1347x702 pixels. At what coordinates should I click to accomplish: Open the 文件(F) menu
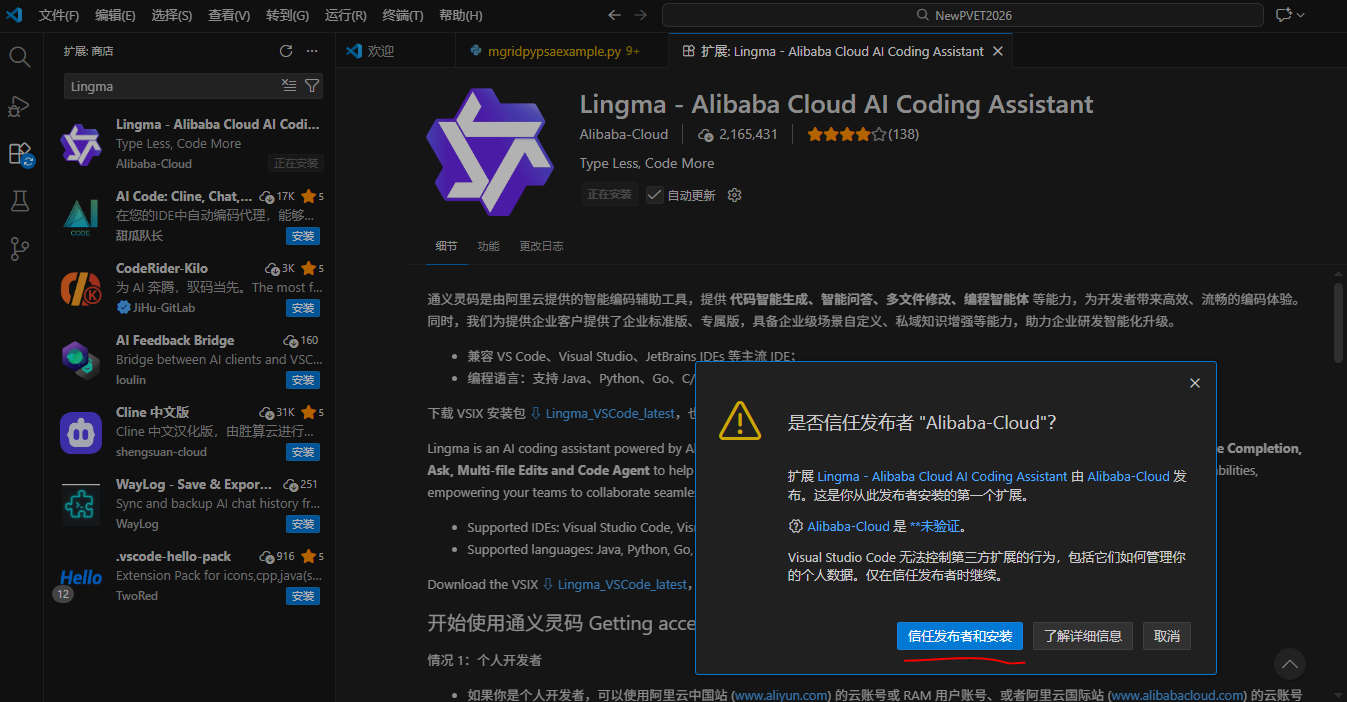coord(59,15)
